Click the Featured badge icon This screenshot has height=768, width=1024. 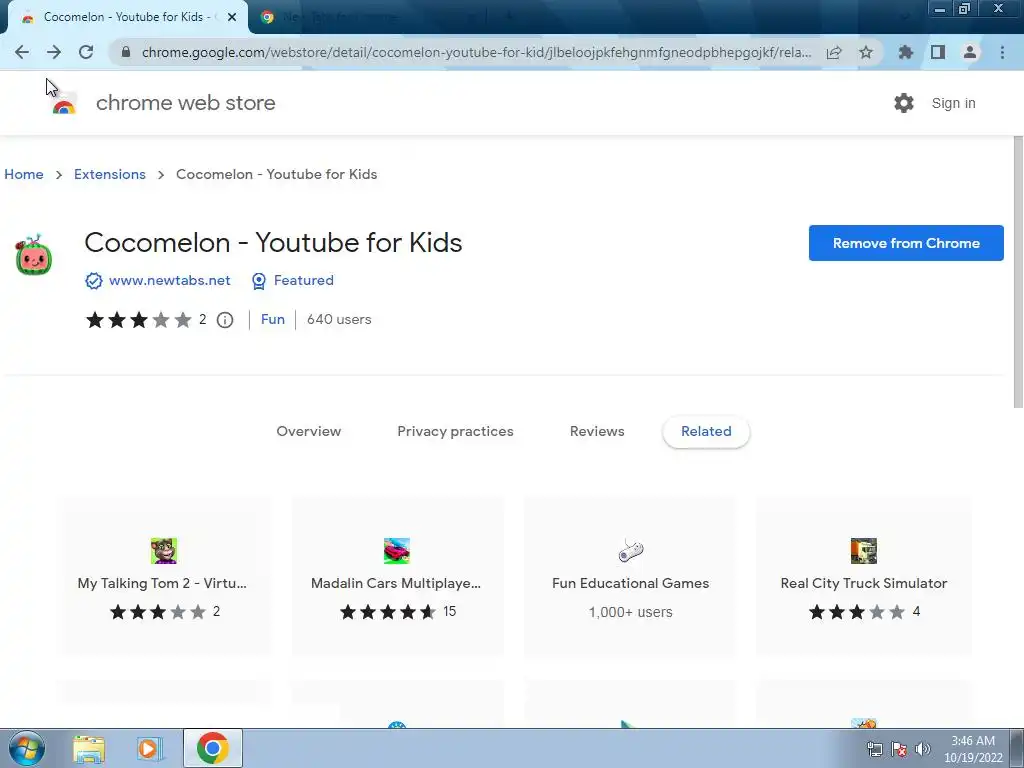point(259,281)
